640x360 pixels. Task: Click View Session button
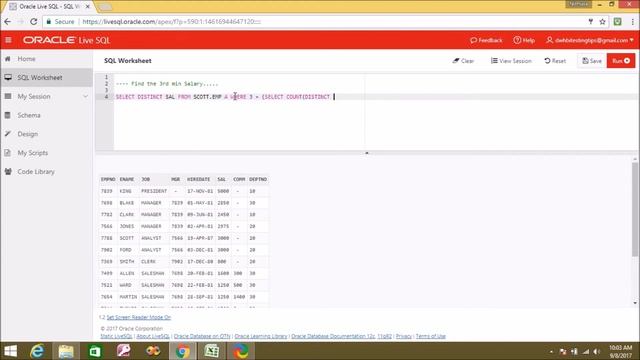pyautogui.click(x=511, y=61)
